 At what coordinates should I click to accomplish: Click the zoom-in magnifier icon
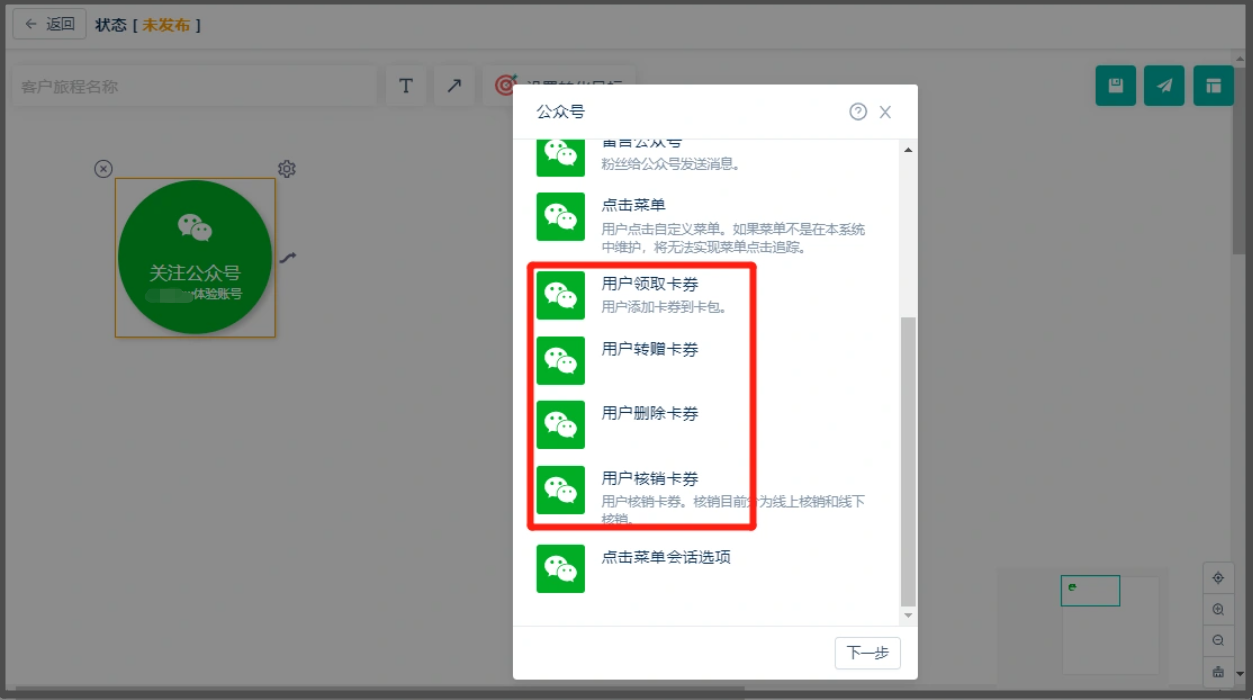(x=1218, y=609)
